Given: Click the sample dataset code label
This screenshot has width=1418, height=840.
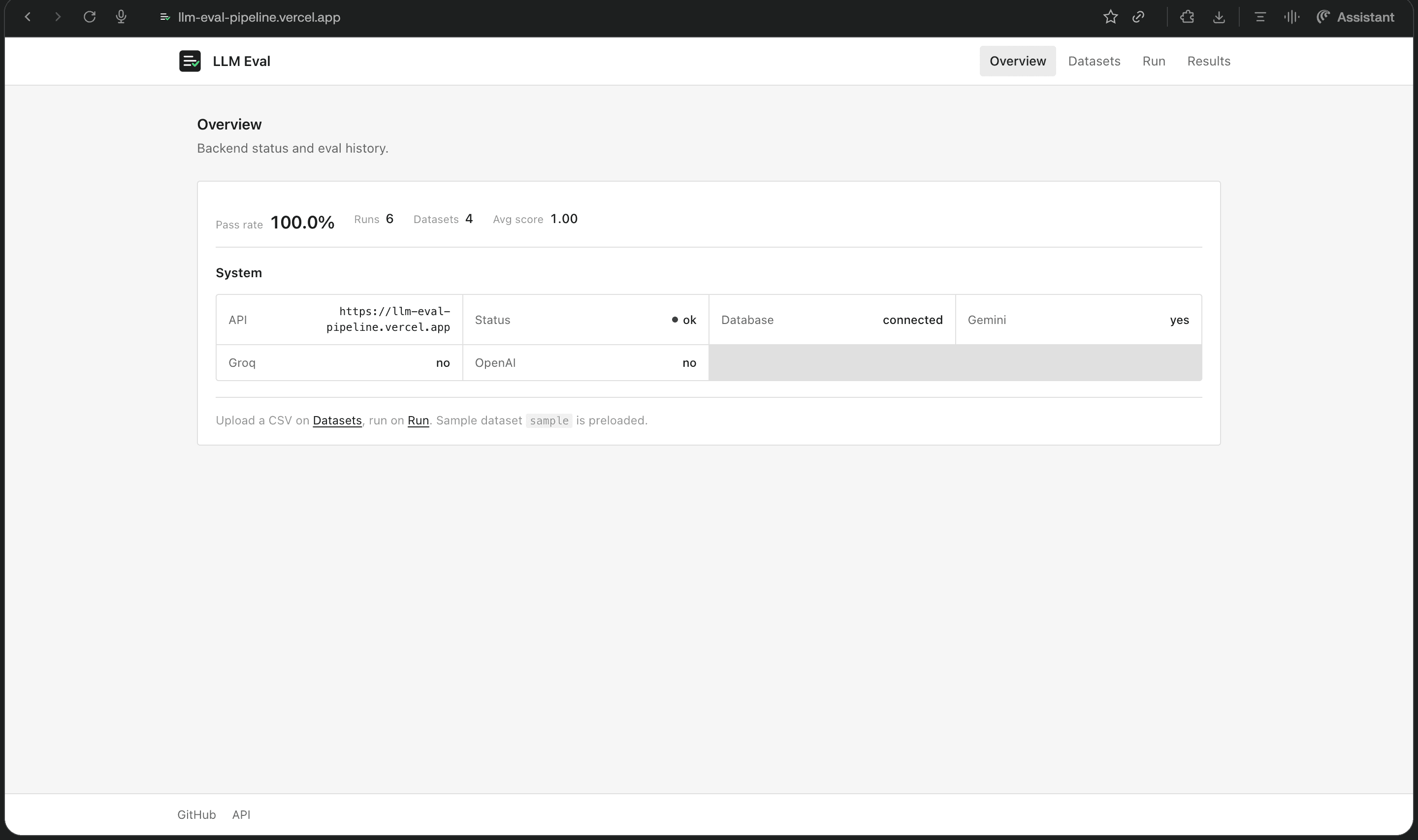Looking at the screenshot, I should [x=549, y=420].
